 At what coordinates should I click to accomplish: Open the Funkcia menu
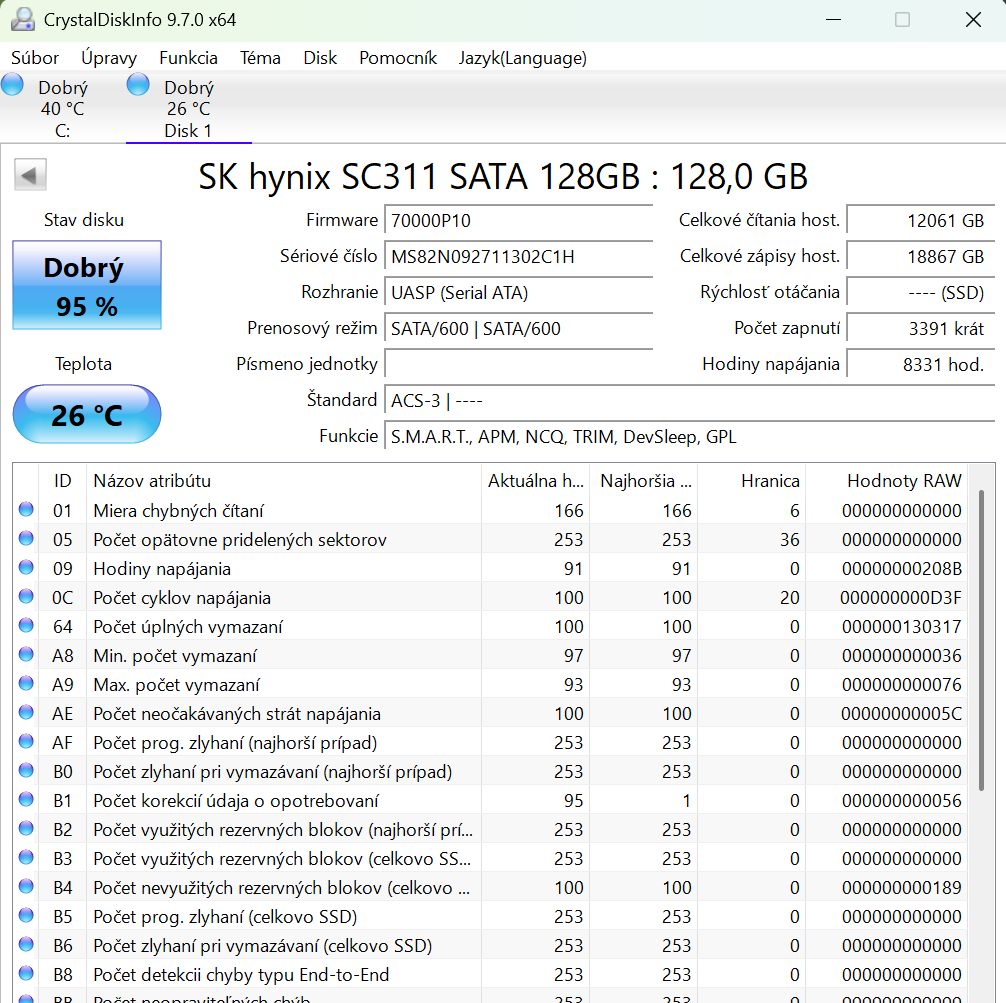188,58
